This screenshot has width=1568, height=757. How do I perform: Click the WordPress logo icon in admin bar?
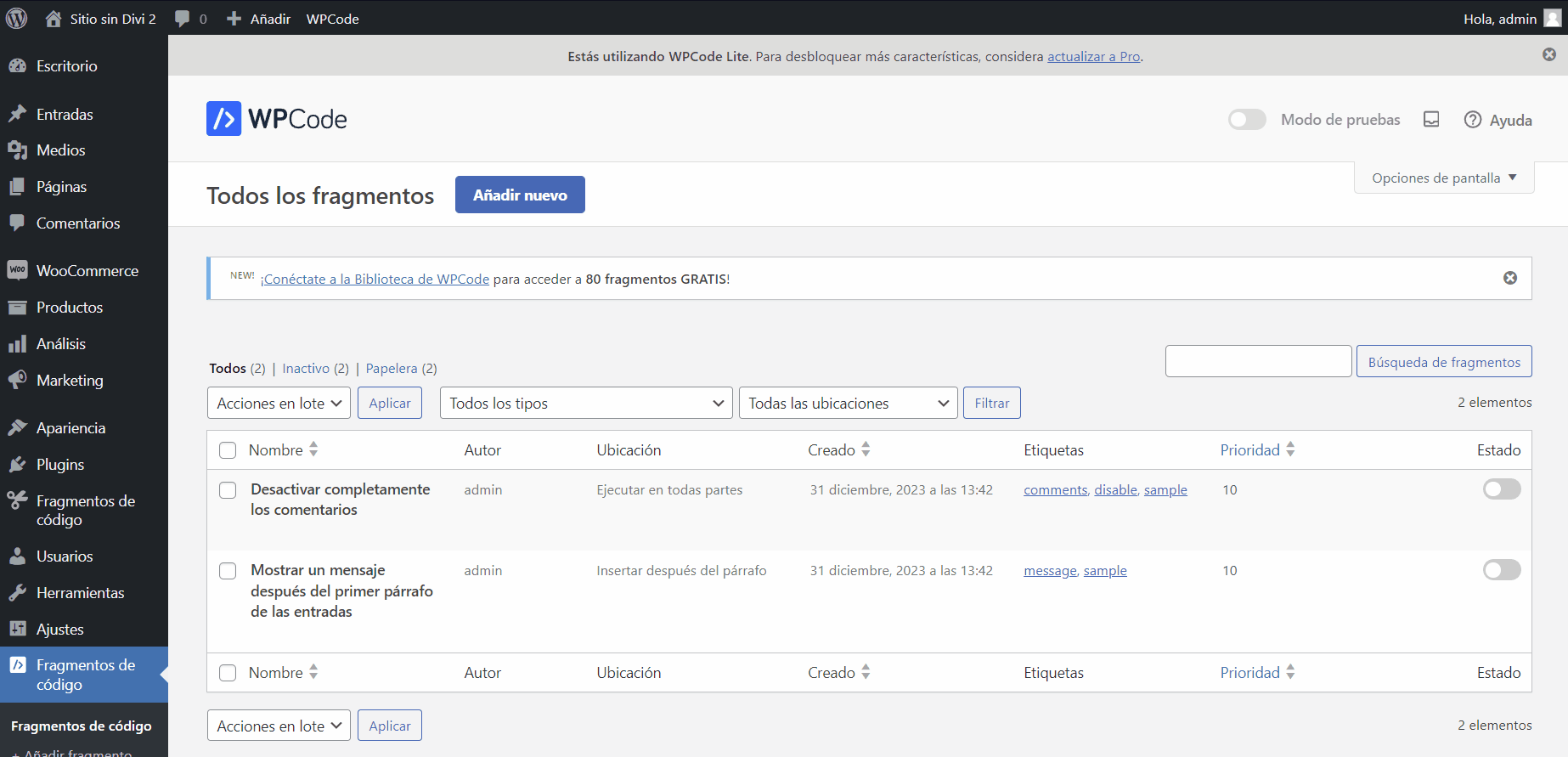point(17,18)
